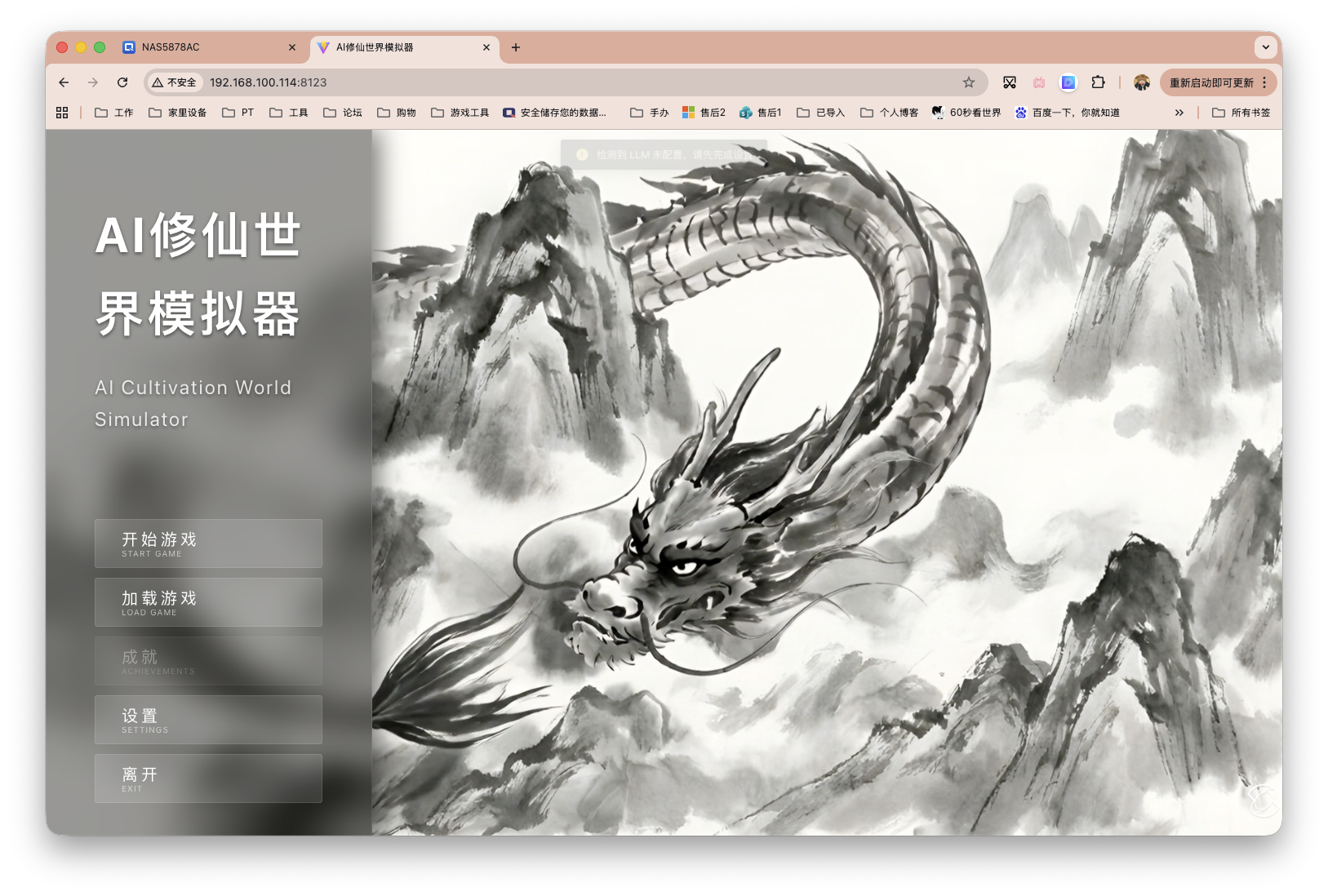Open a new browser tab
1328x896 pixels.
(515, 48)
